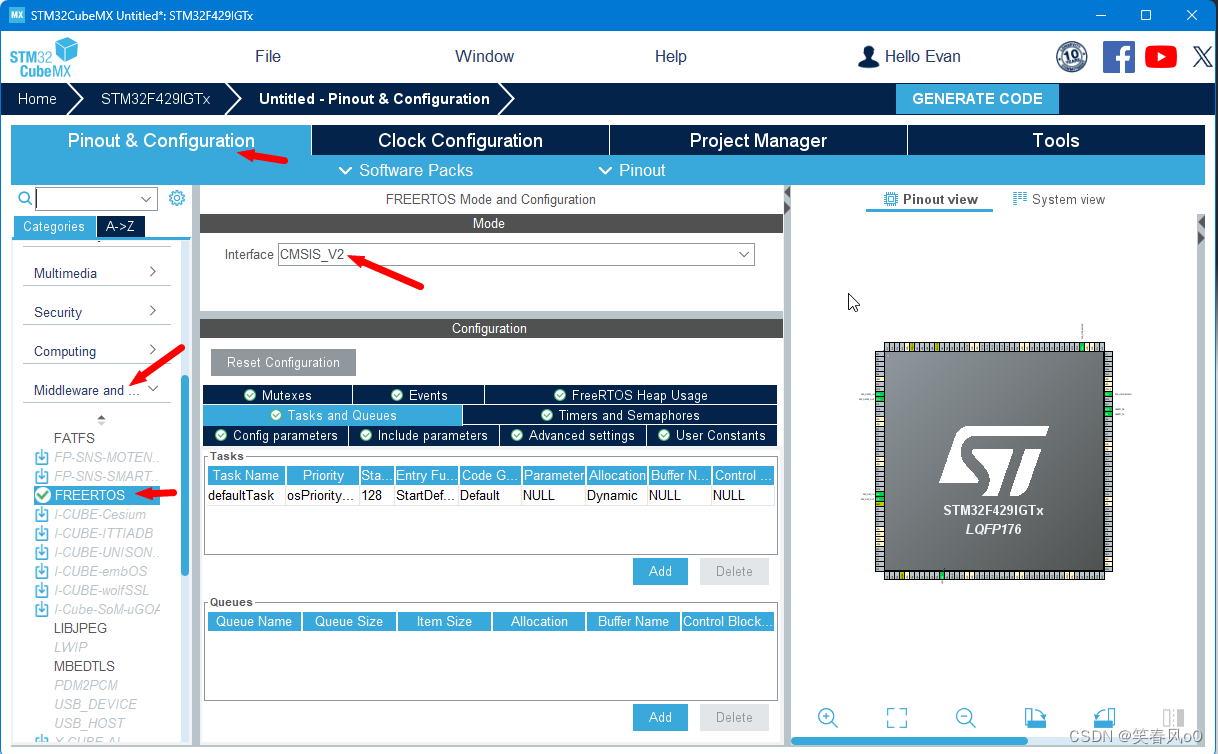Download the I-CUBE-embOS pack icon

(42, 571)
